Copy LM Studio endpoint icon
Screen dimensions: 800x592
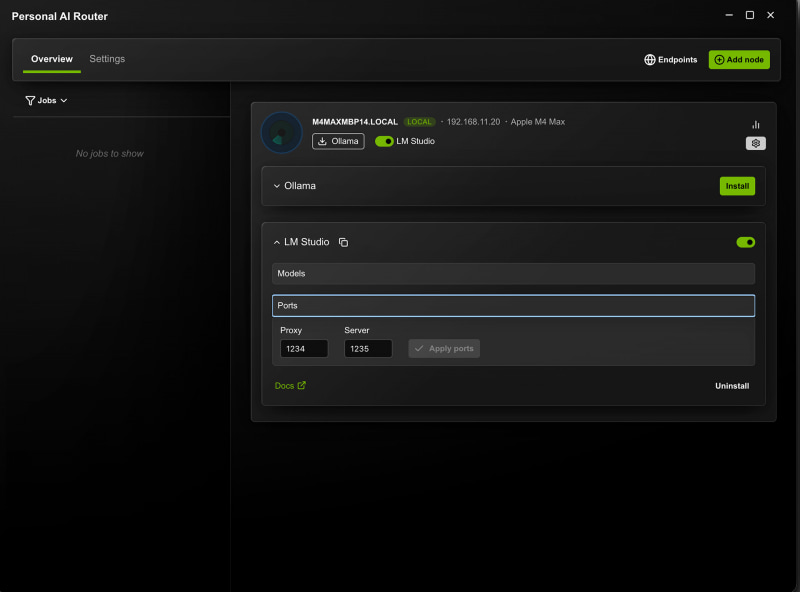click(343, 242)
